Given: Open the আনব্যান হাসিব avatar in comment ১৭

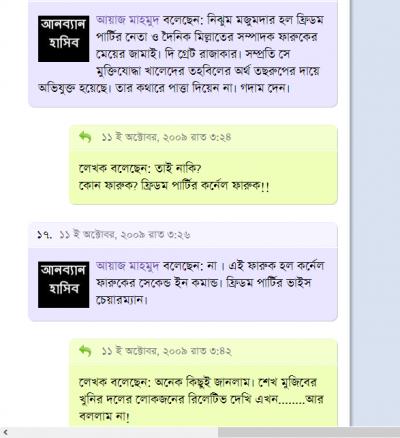Looking at the screenshot, I should click(64, 285).
